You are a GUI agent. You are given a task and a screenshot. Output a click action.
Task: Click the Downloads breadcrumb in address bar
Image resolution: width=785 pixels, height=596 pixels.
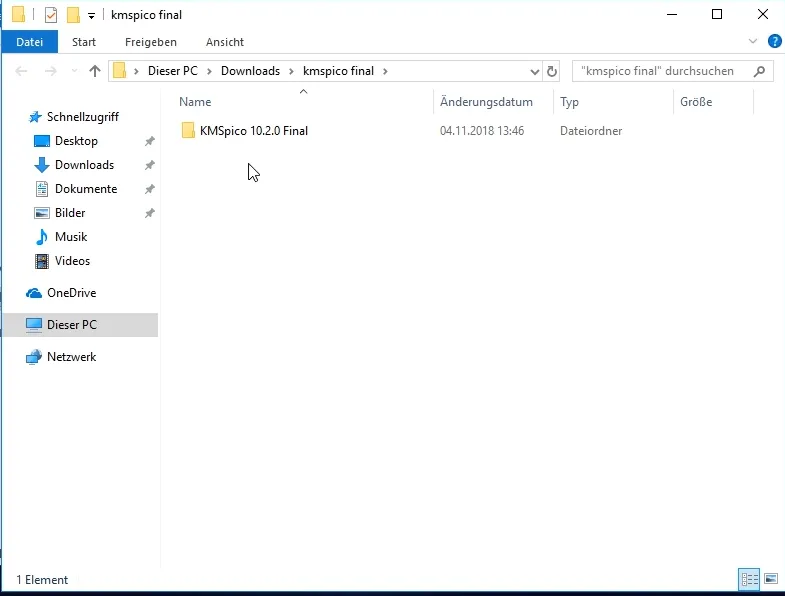click(x=250, y=71)
